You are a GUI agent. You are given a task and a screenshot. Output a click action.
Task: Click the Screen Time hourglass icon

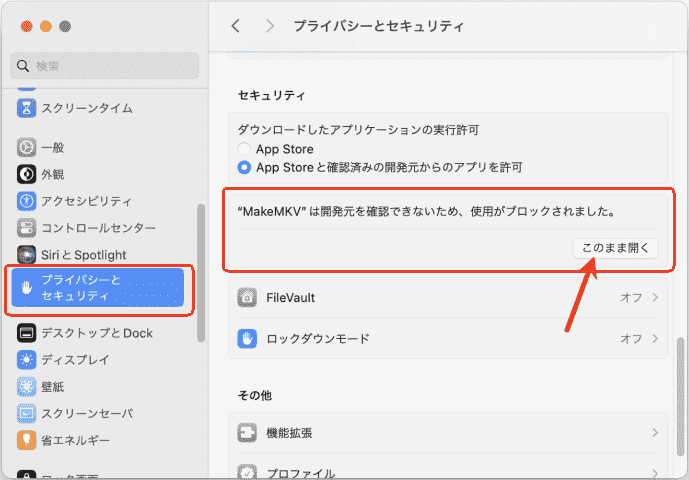[x=26, y=108]
